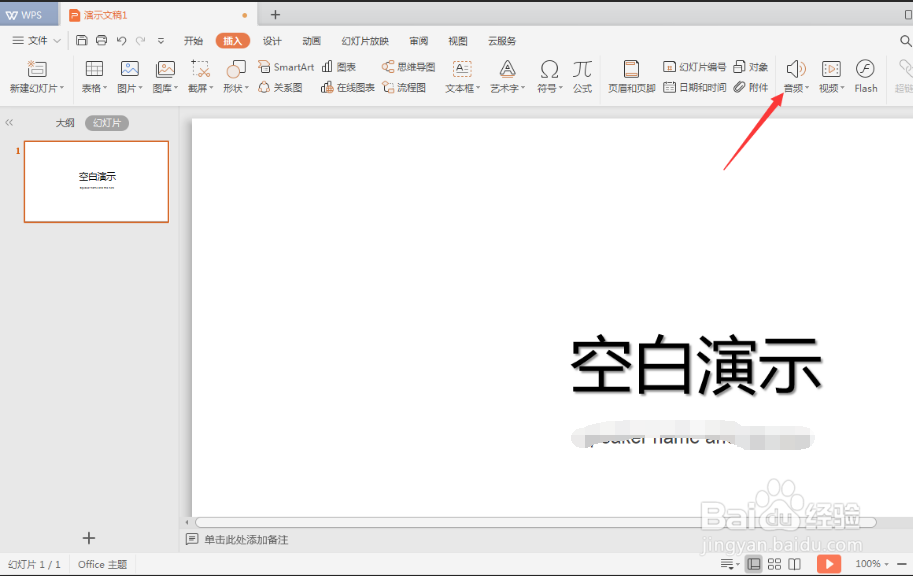Insert a Flash file
The height and width of the screenshot is (576, 913).
tap(866, 76)
